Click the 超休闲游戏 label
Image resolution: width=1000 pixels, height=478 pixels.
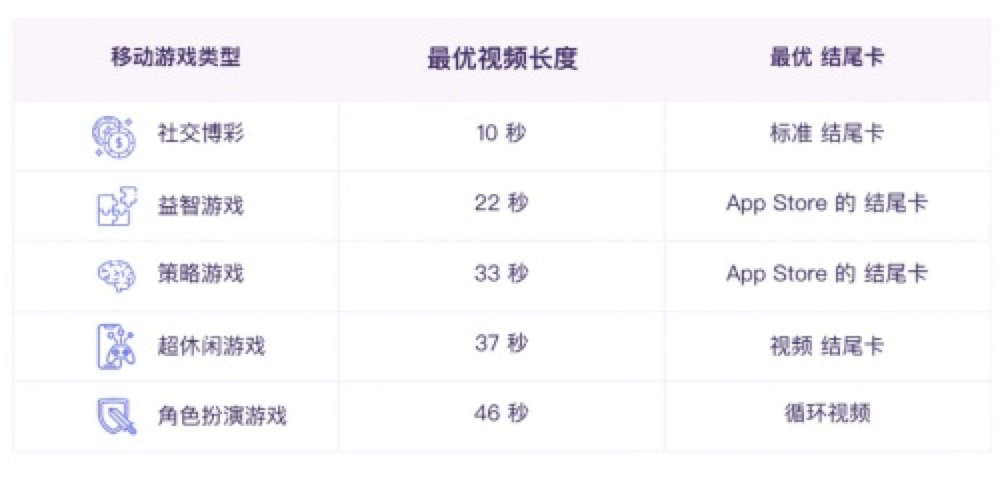click(210, 345)
